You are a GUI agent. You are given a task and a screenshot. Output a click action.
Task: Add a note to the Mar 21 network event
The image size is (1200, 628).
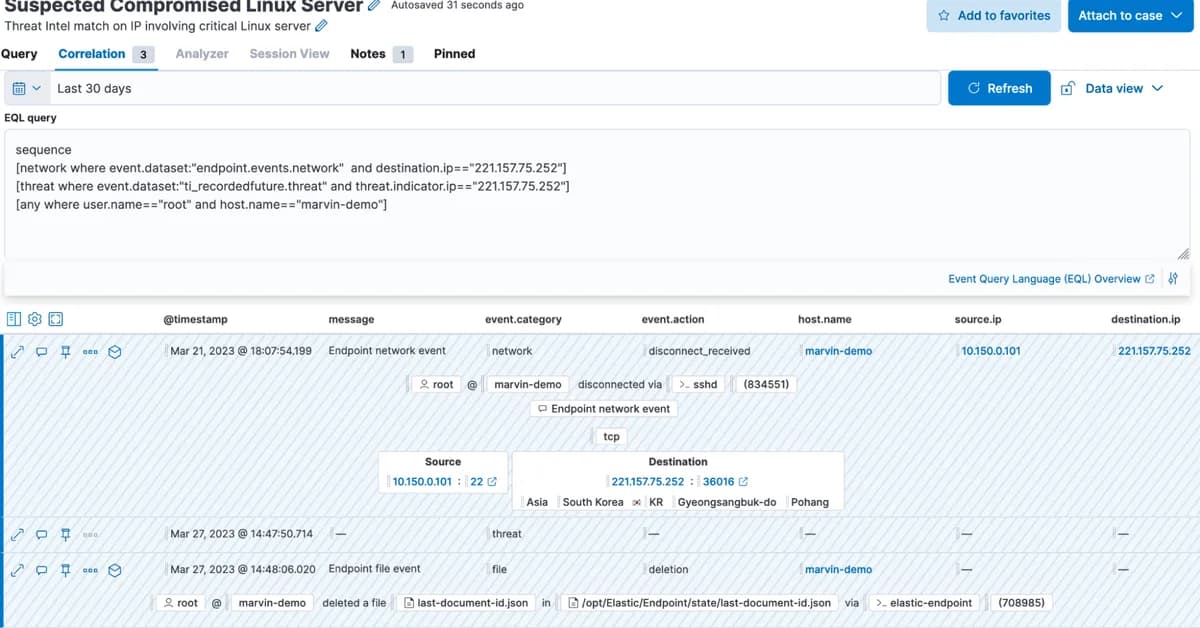(41, 351)
